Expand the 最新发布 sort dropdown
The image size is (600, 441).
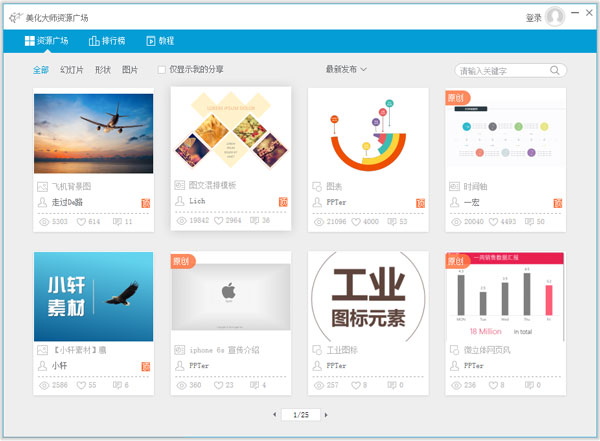tap(346, 70)
